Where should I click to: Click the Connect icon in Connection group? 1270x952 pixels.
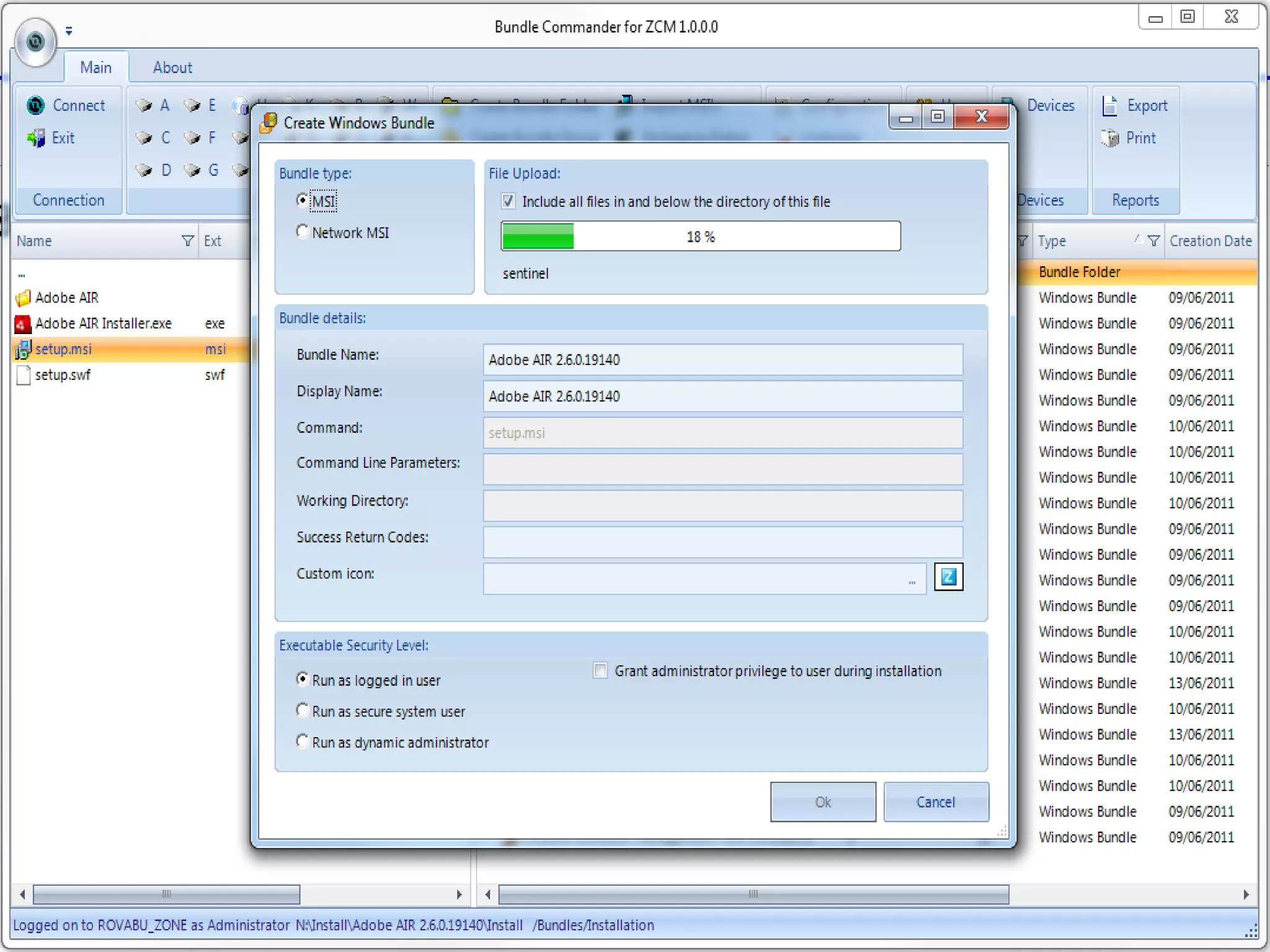coord(36,105)
